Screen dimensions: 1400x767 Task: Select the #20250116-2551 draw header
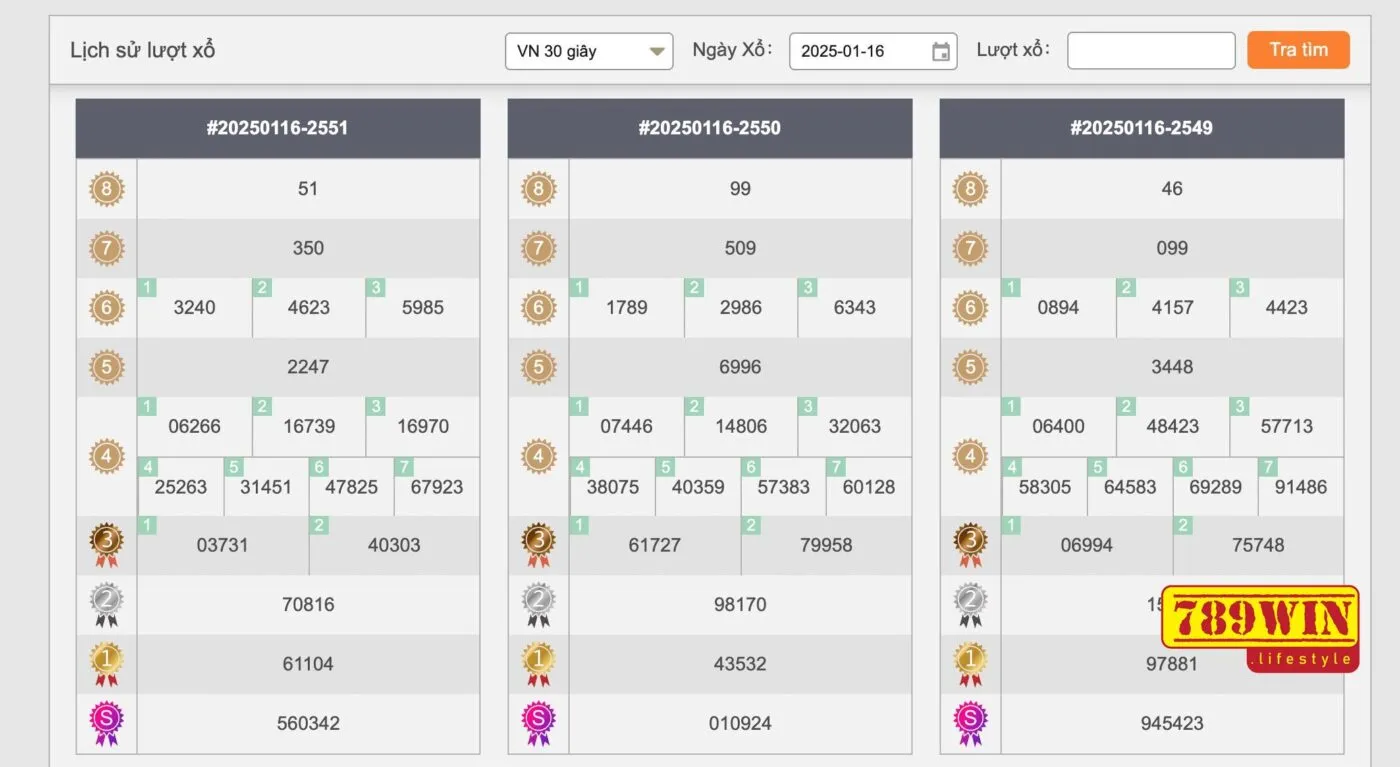(277, 128)
